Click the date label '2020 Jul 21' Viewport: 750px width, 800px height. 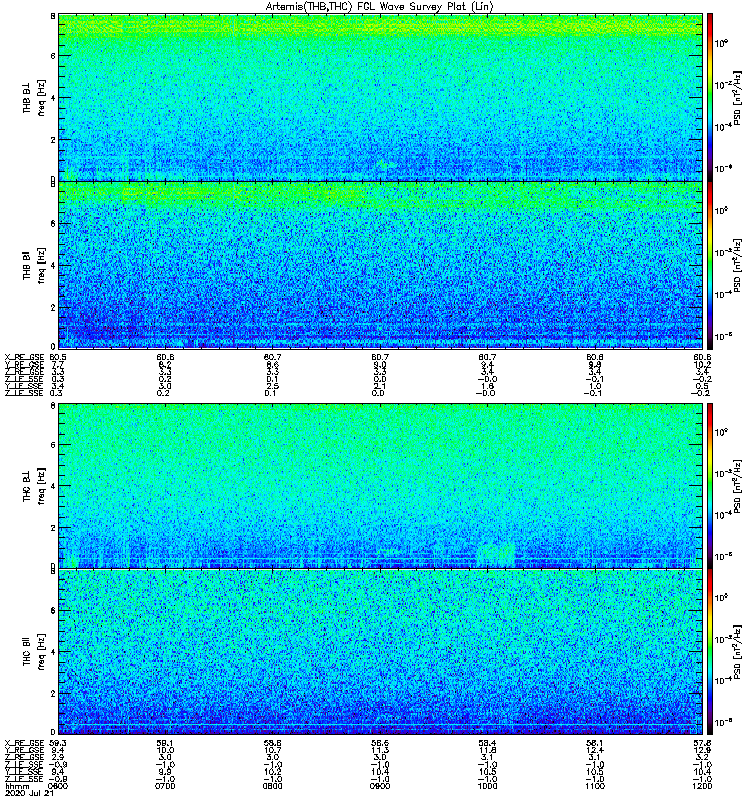[27, 793]
